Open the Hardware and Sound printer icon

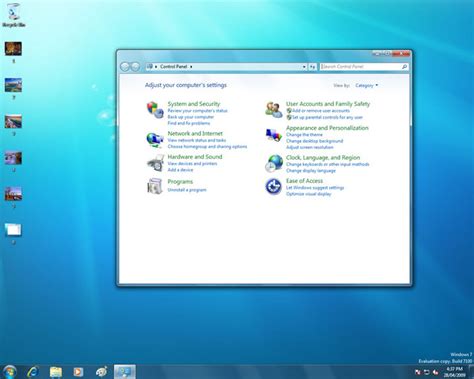(156, 163)
